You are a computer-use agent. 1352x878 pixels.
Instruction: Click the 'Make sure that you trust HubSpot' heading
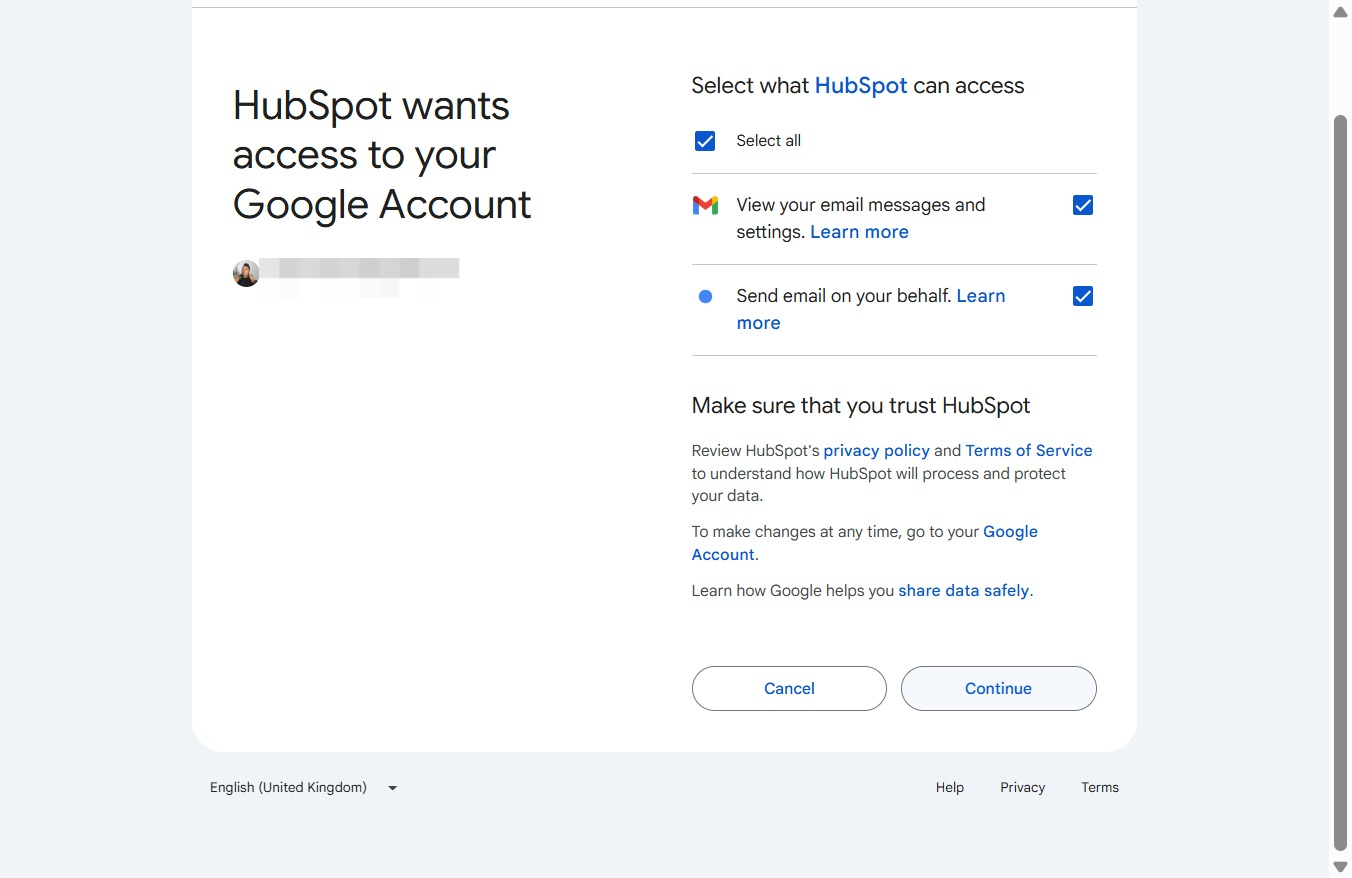click(x=861, y=406)
